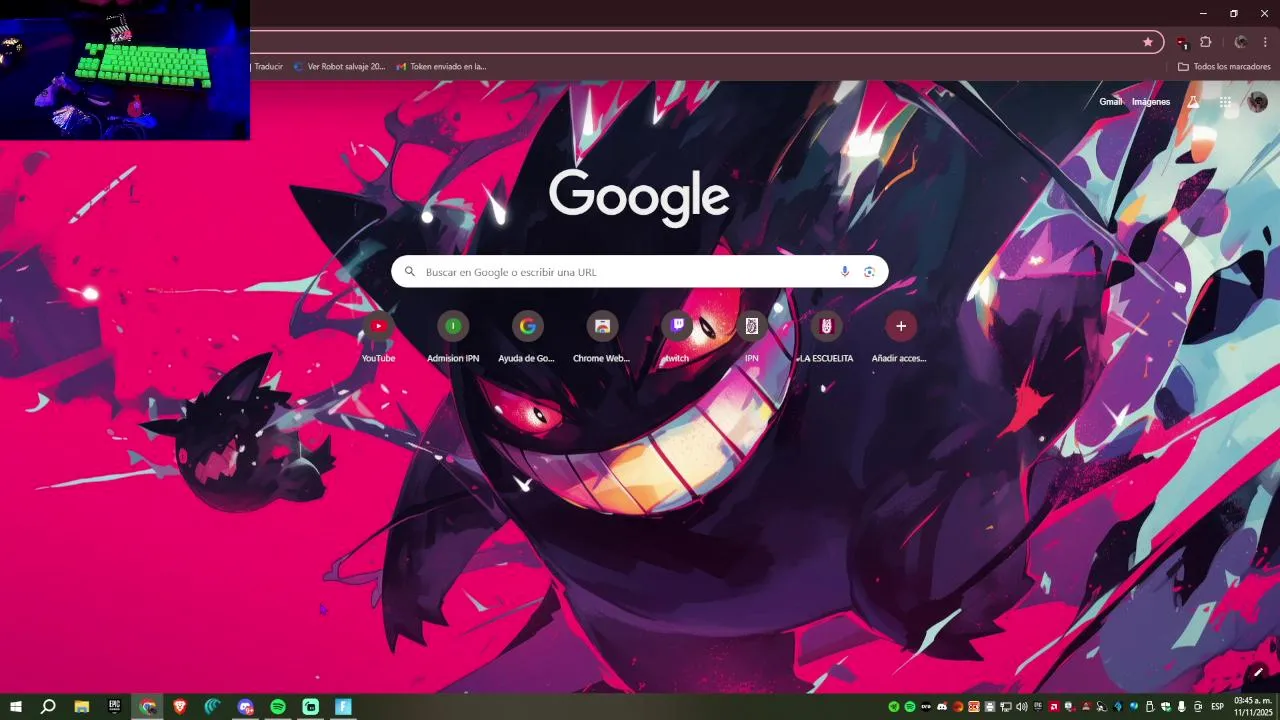Expand the 'Todos los marcadores' folder
The height and width of the screenshot is (720, 1280).
coord(1224,67)
